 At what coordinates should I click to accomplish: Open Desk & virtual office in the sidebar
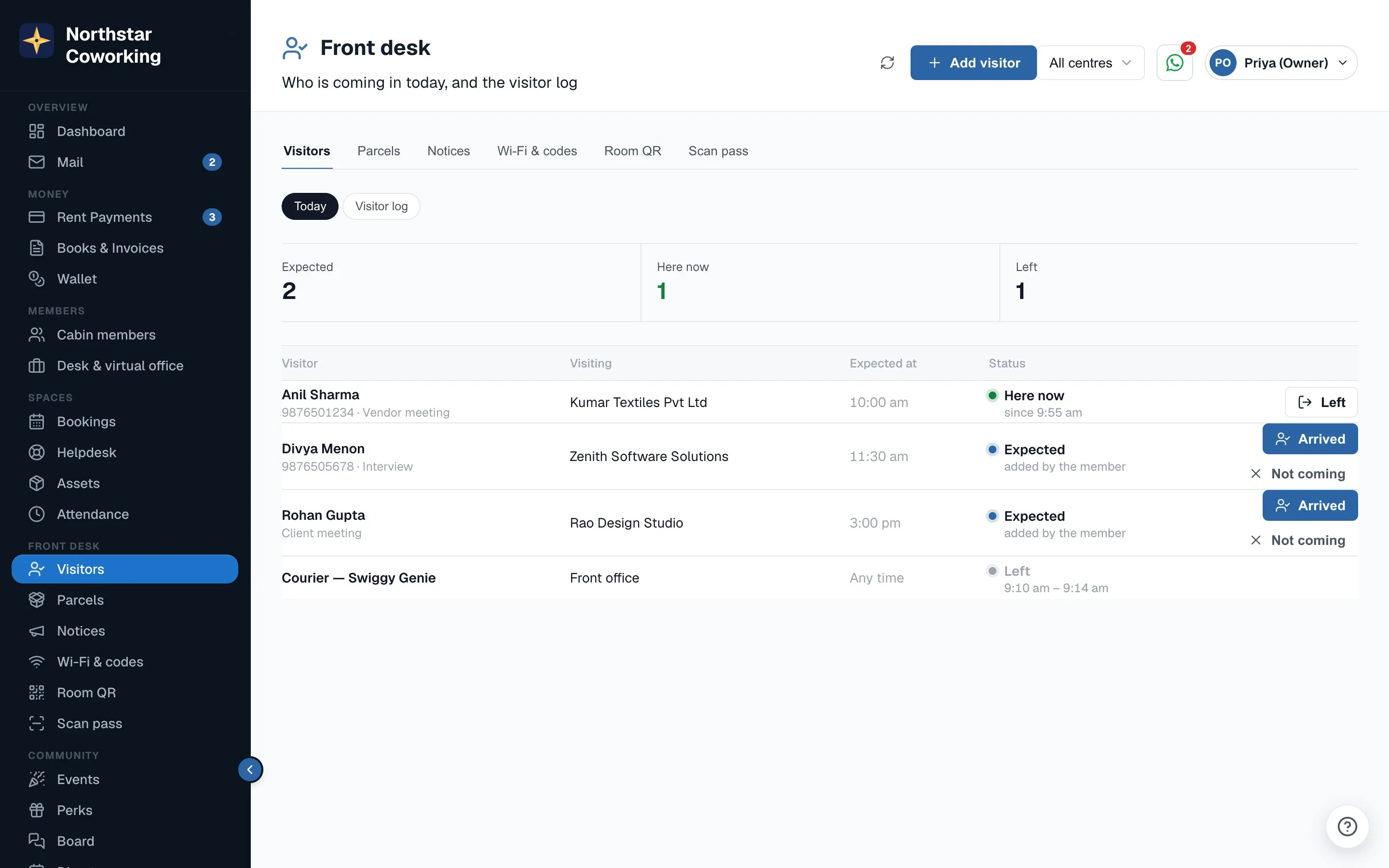point(124,366)
